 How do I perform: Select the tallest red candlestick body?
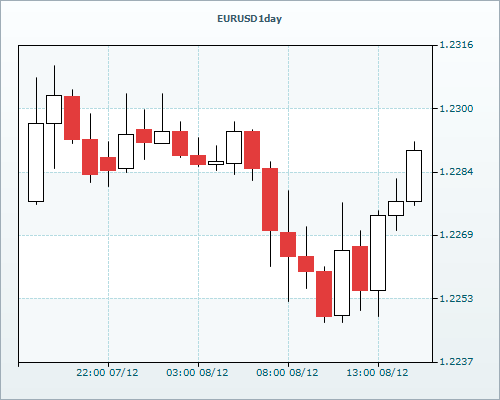coord(270,199)
